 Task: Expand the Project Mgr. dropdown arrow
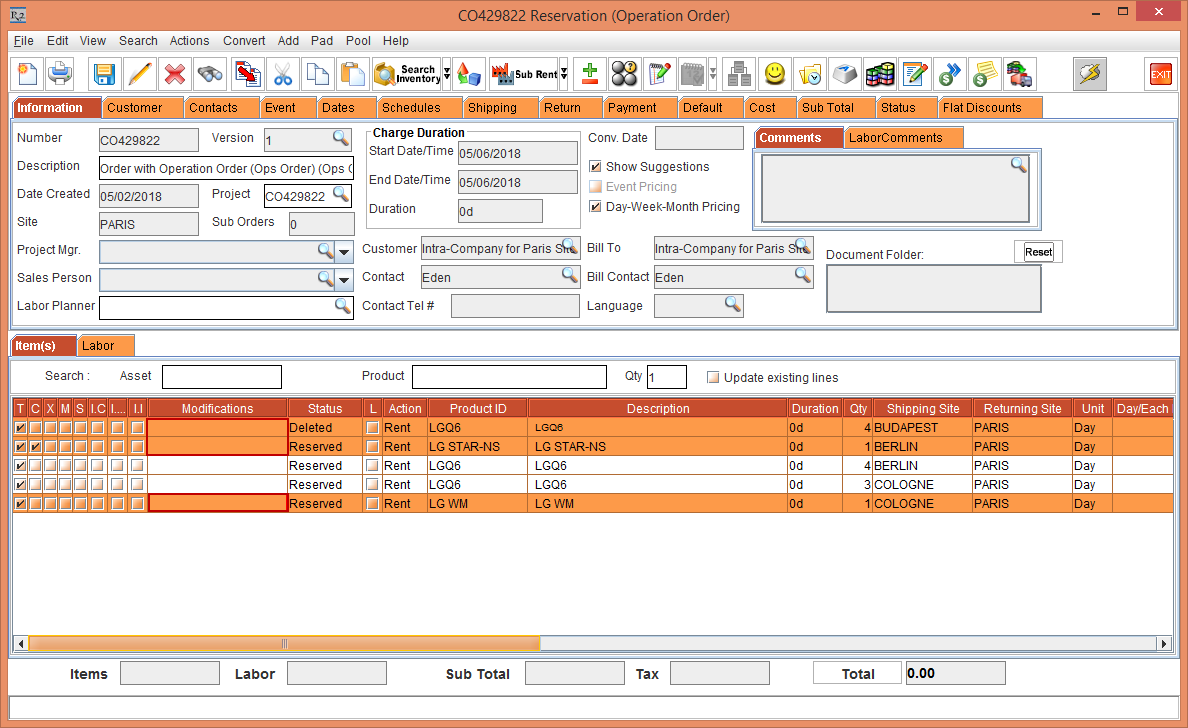point(344,251)
